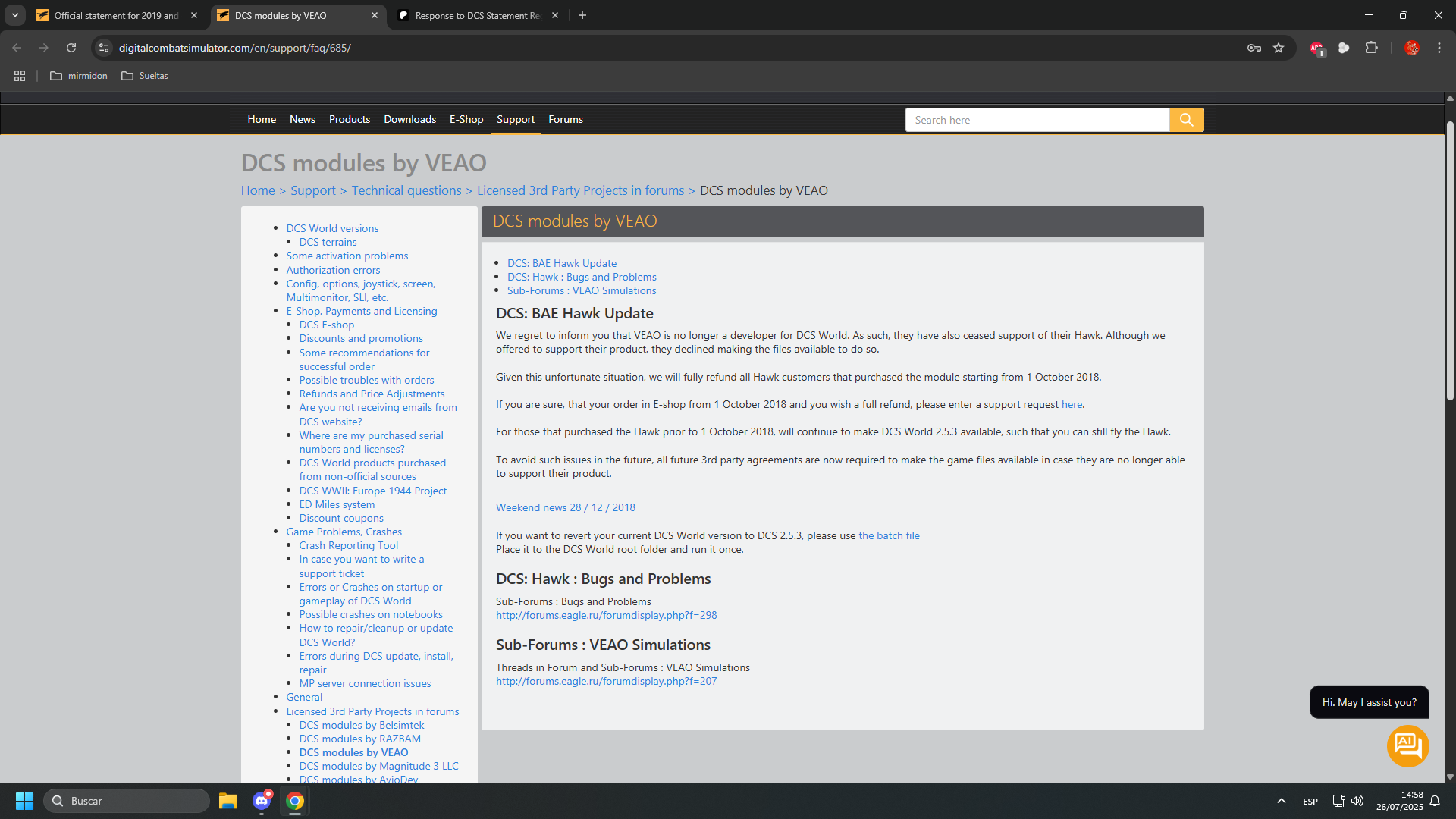Open DCS World versions sidebar link

point(332,228)
